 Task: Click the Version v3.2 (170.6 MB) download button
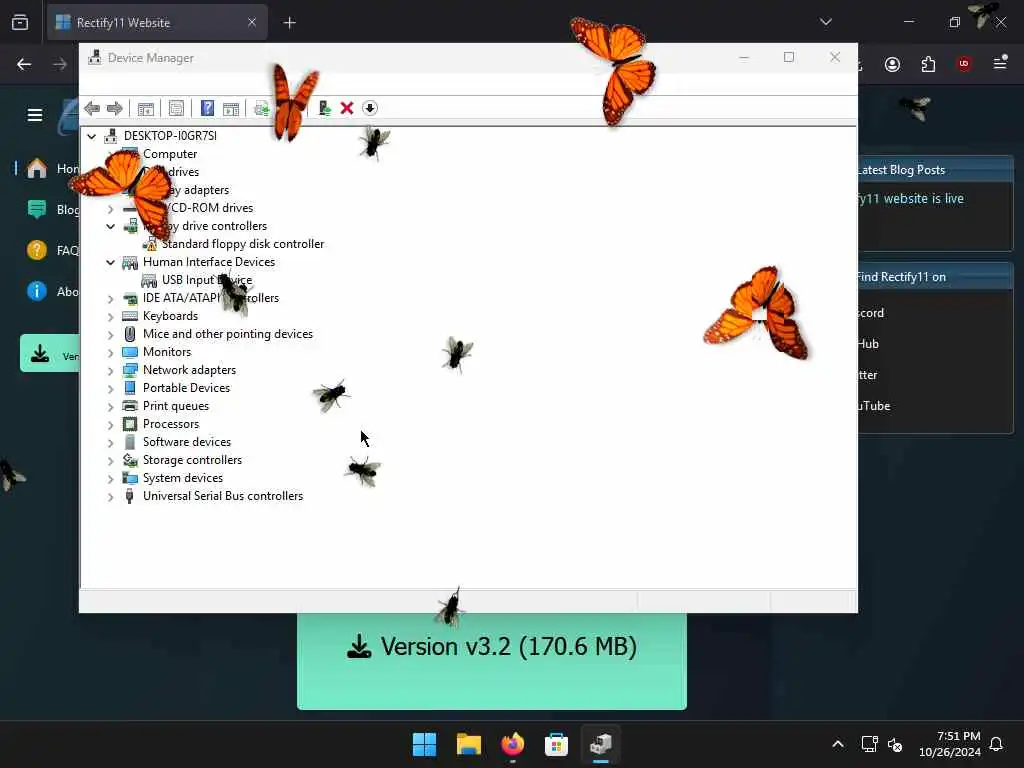click(492, 661)
